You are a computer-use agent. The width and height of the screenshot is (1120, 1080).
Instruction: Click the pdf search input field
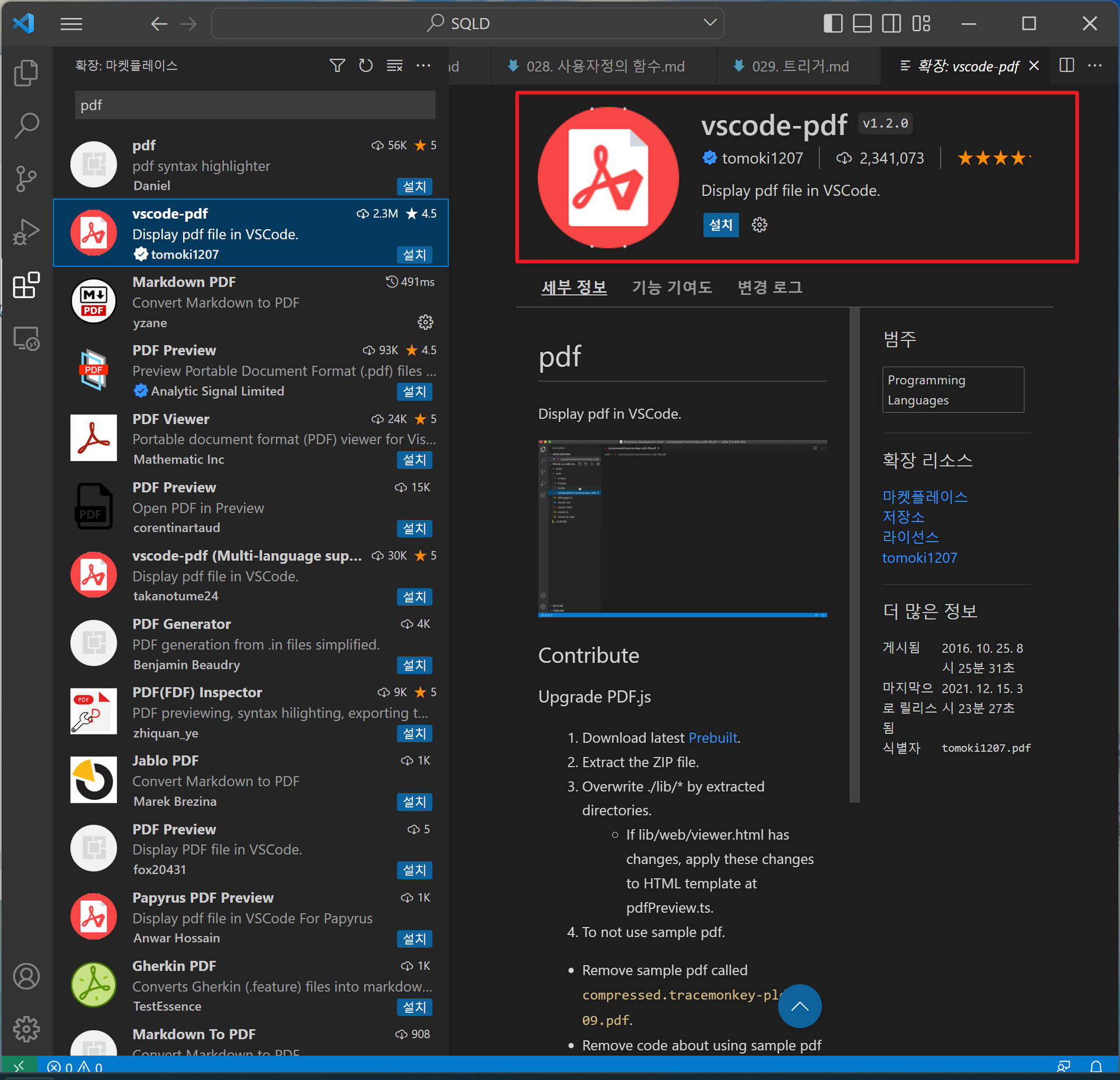point(255,105)
